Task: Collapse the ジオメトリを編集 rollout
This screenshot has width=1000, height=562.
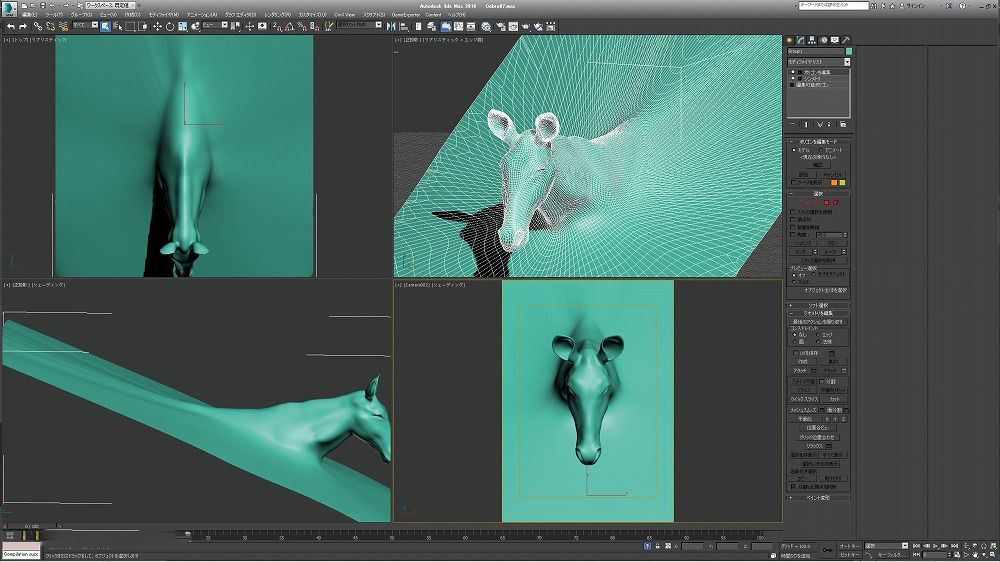Action: [819, 313]
